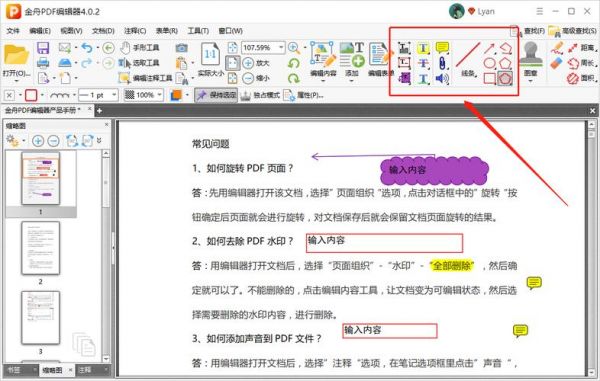The image size is (600, 381).
Task: Click the 实际大小 actual size button
Action: tap(210, 59)
